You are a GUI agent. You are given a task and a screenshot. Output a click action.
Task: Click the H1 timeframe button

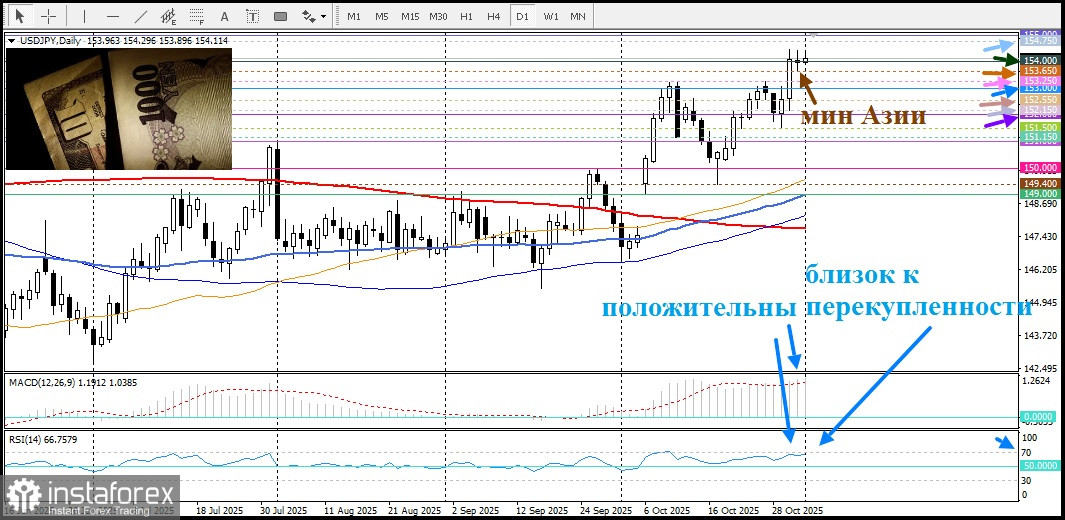(466, 16)
